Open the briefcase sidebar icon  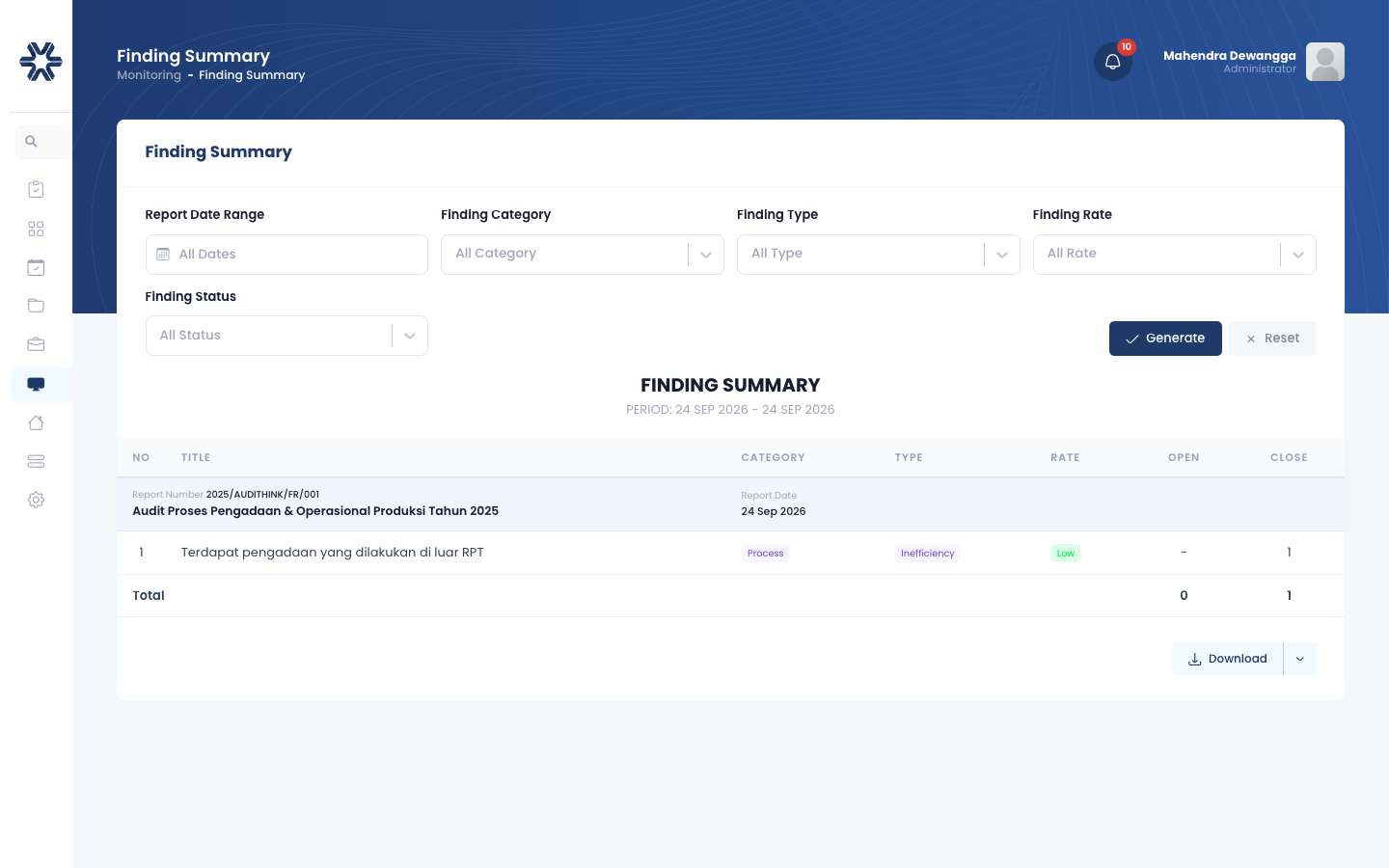(x=36, y=344)
